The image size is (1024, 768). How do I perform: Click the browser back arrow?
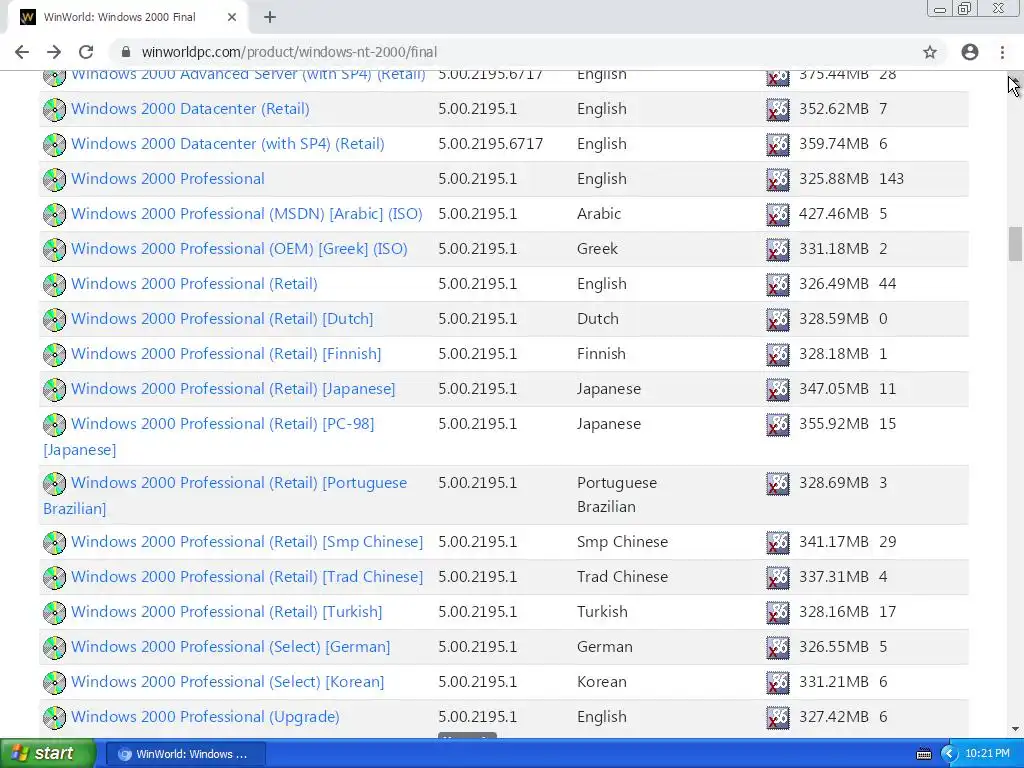22,52
